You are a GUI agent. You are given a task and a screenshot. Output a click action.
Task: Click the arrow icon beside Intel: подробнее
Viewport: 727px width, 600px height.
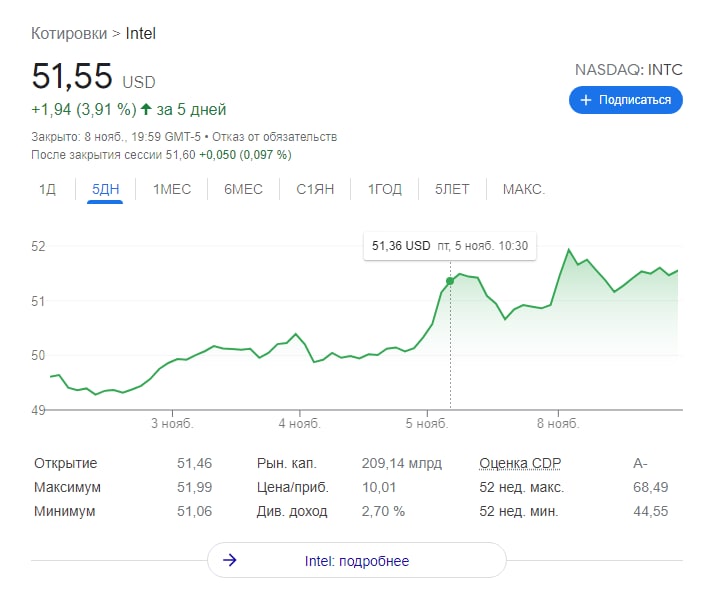point(230,560)
